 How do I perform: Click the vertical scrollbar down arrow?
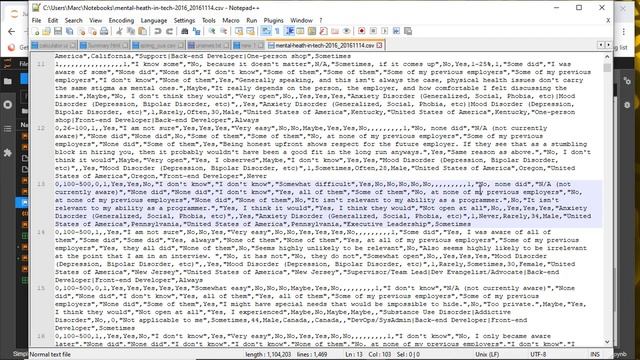pyautogui.click(x=607, y=342)
